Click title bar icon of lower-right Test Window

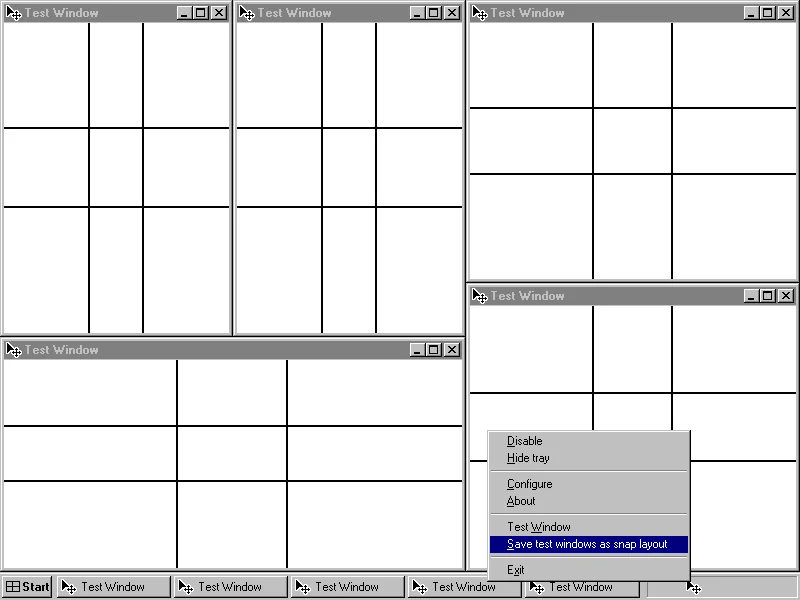[480, 295]
